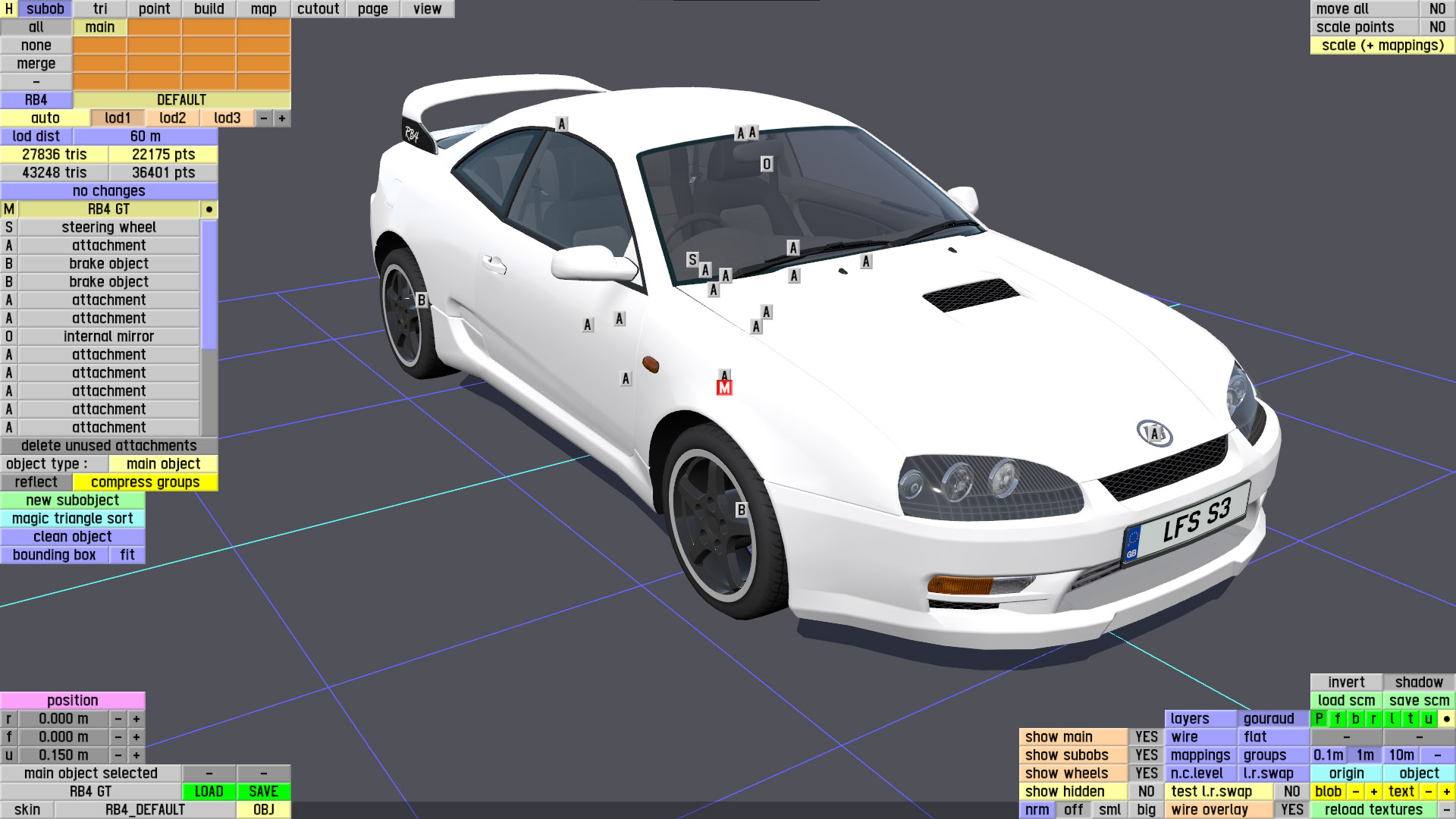The height and width of the screenshot is (819, 1456).
Task: Toggle the show hidden NO option
Action: point(1146,792)
